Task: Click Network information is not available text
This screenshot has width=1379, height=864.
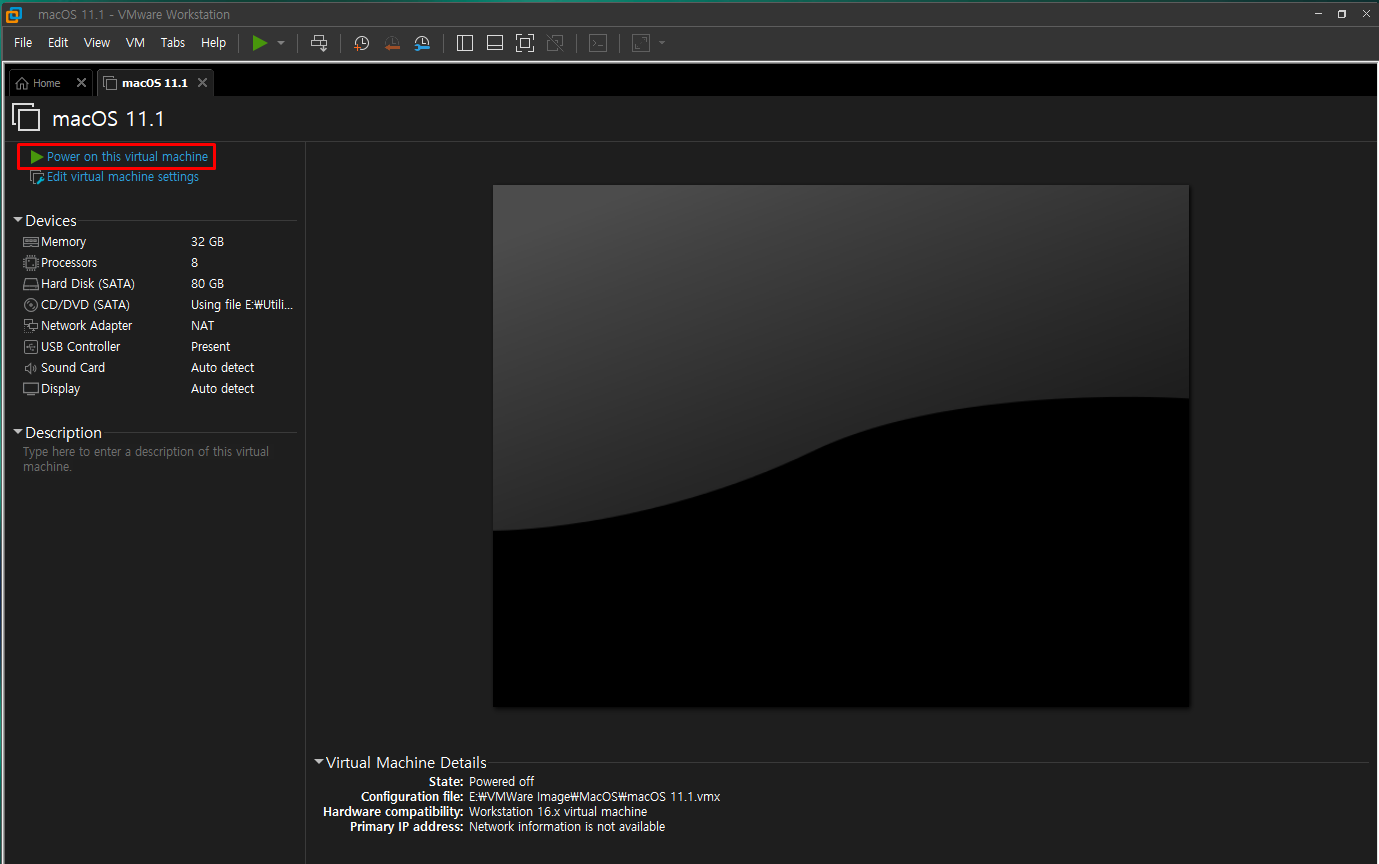Action: click(x=566, y=827)
